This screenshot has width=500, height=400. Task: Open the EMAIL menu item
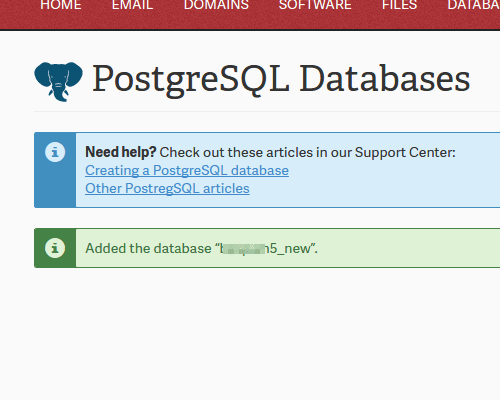point(132,5)
